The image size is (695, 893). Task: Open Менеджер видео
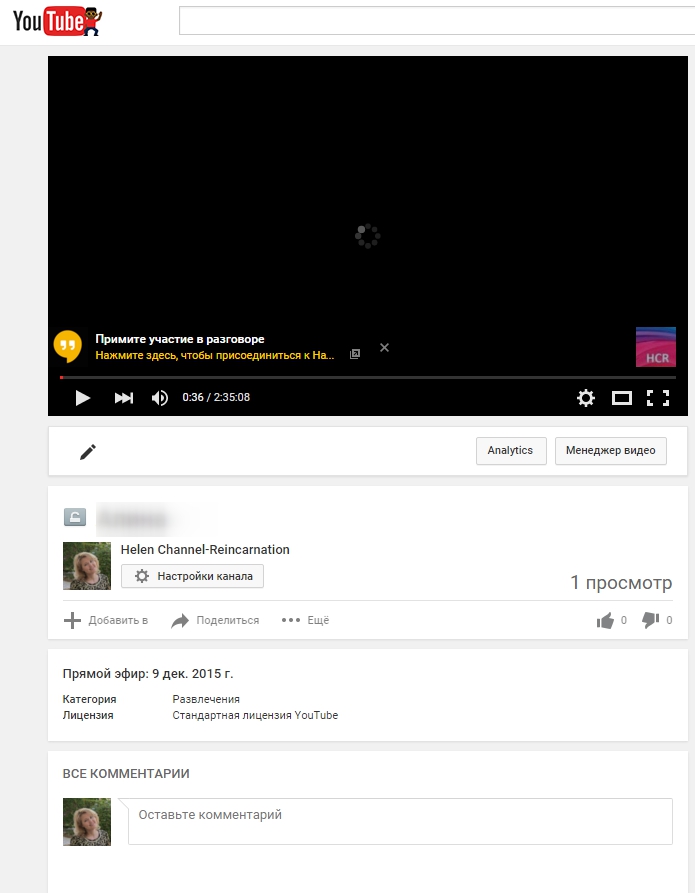(x=611, y=450)
